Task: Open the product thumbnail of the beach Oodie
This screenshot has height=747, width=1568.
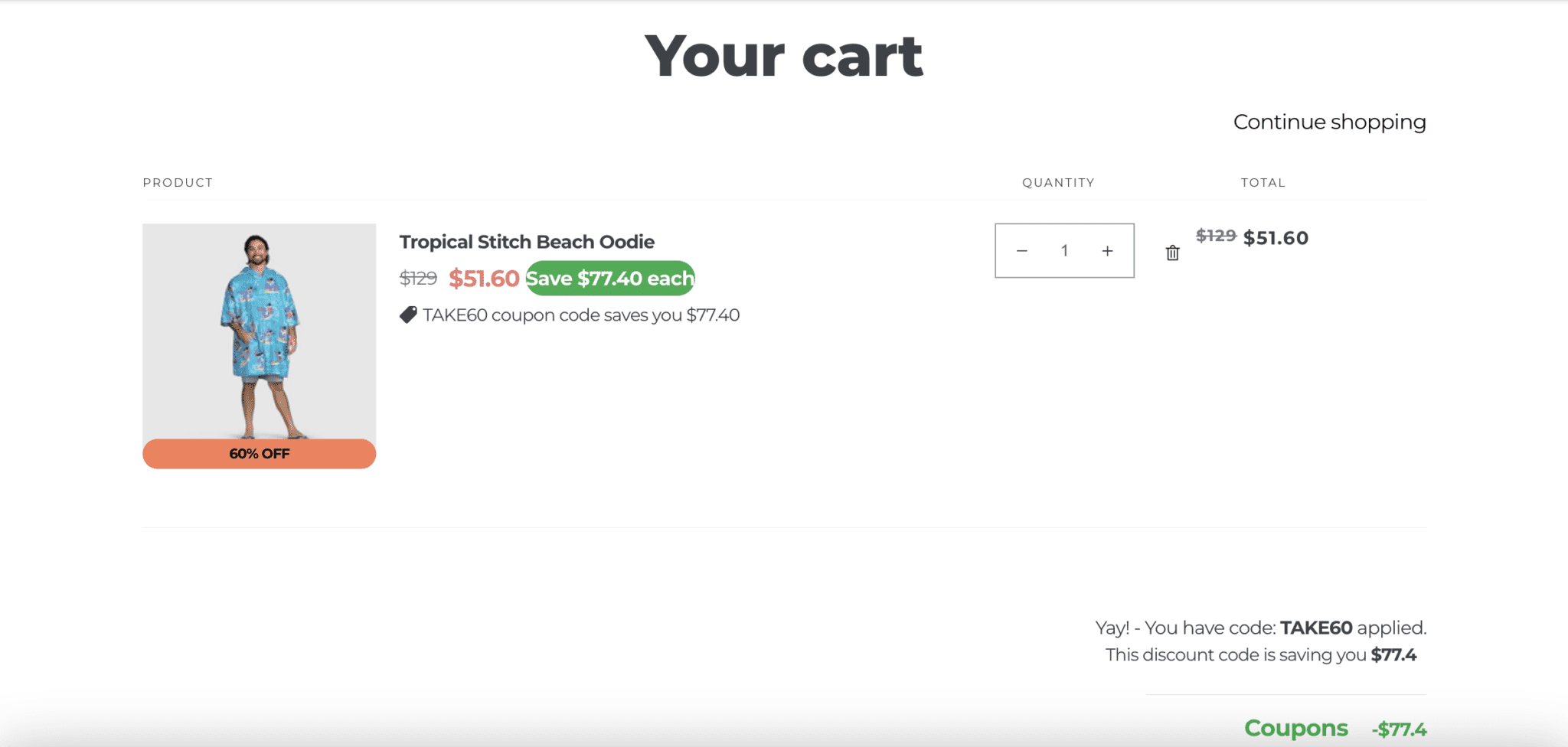Action: click(258, 329)
